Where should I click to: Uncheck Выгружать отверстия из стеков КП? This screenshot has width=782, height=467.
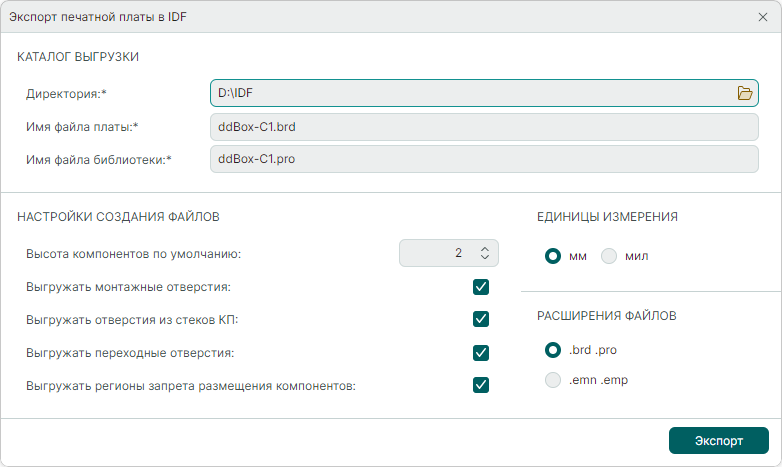[481, 319]
